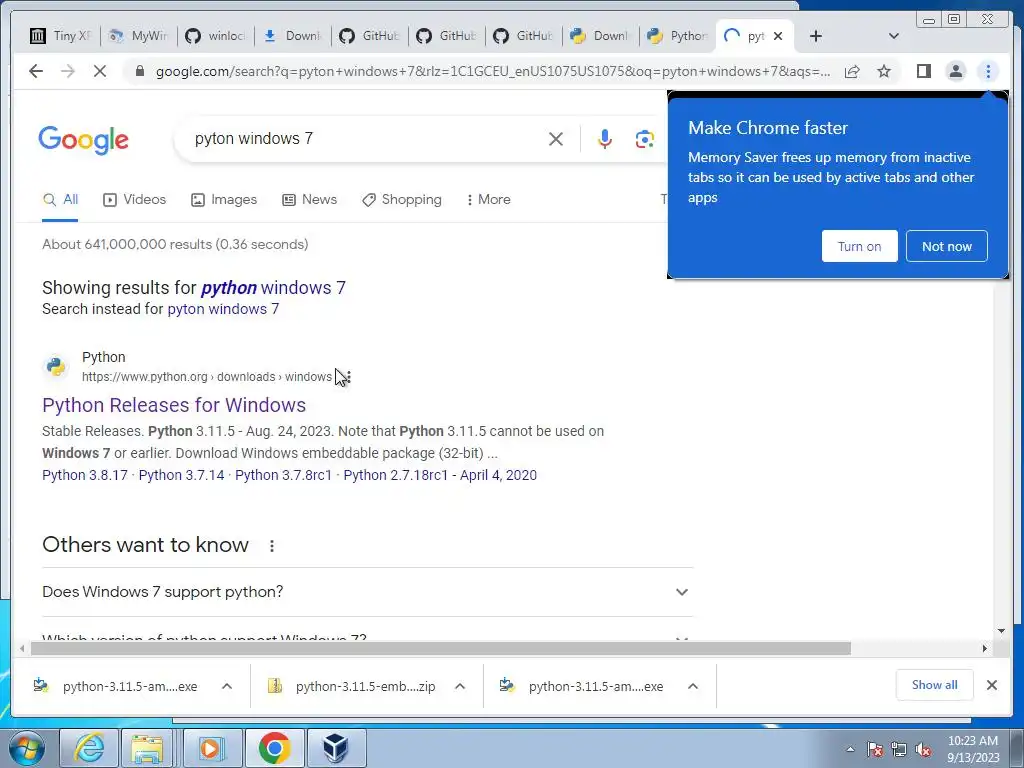Open the Python 3.8.17 sublink
The height and width of the screenshot is (768, 1024).
[x=85, y=475]
